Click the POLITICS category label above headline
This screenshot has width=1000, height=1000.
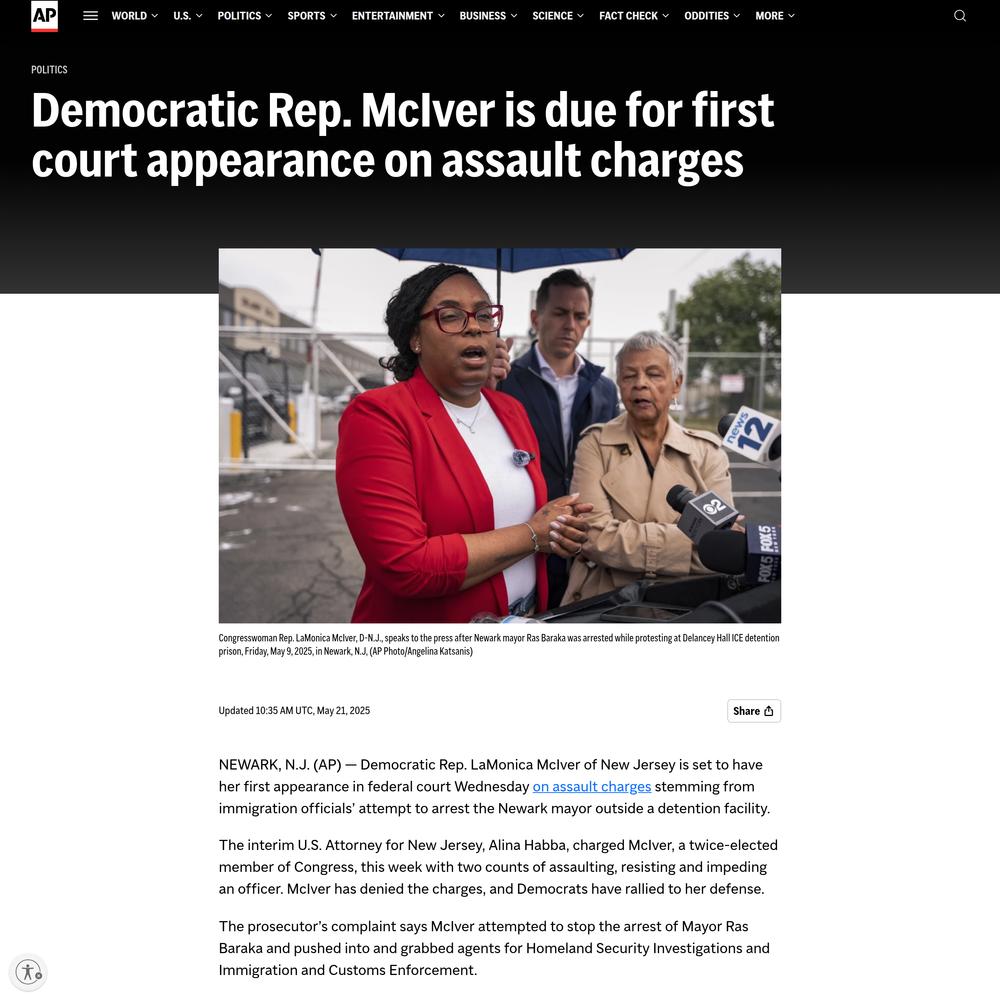49,70
